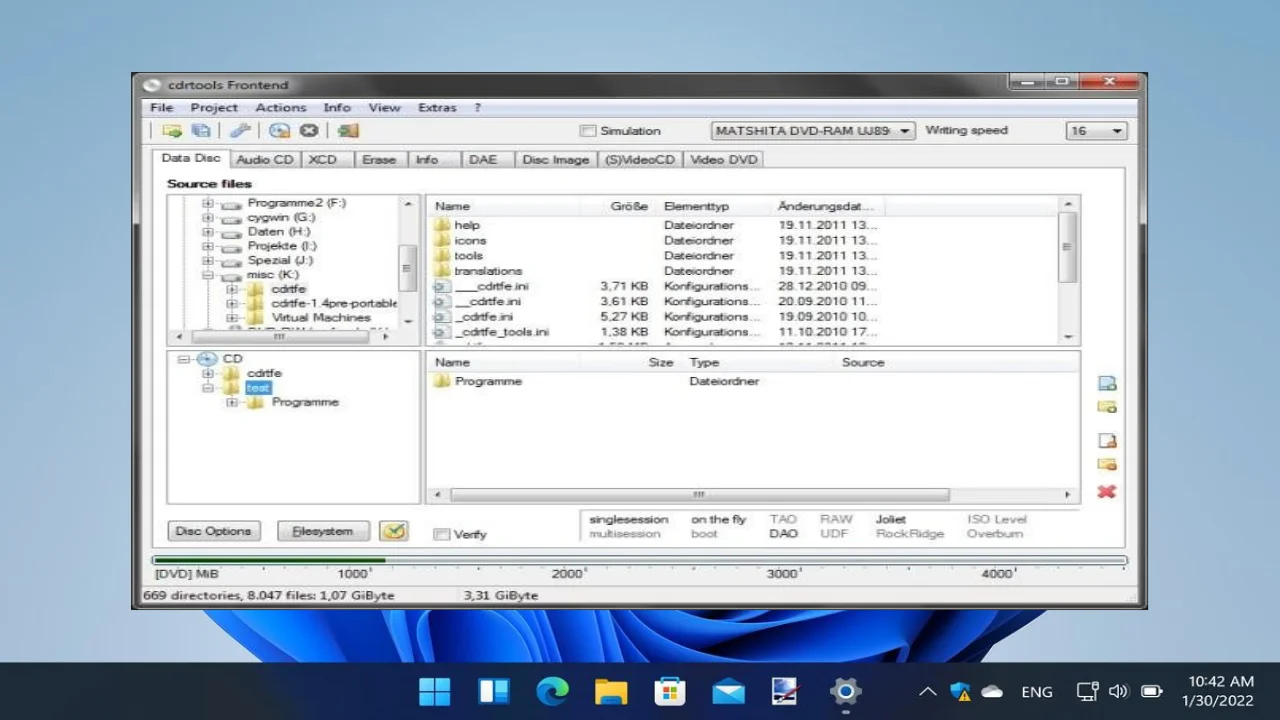Click the exit door toolbar icon

point(348,130)
